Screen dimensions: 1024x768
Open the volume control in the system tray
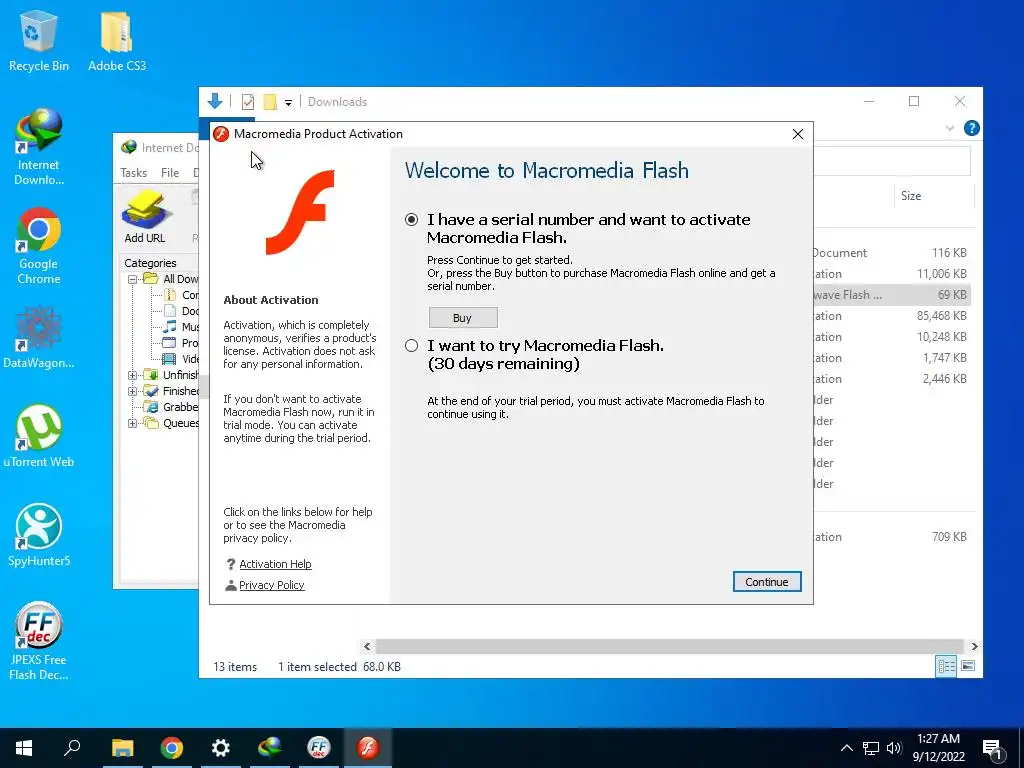point(894,748)
